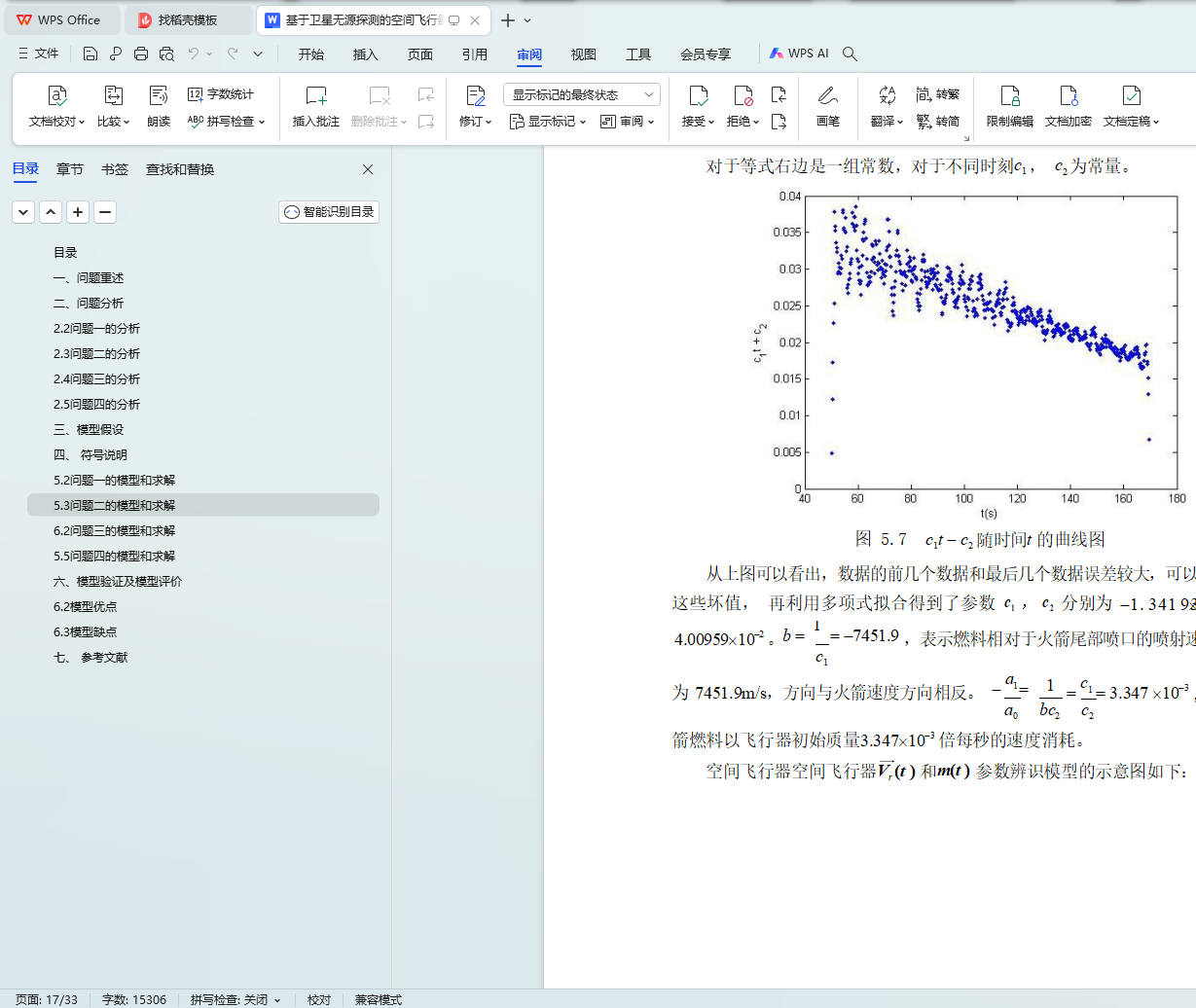The image size is (1196, 1008).
Task: Click the expand-all chevron in outline panel
Action: (x=23, y=212)
